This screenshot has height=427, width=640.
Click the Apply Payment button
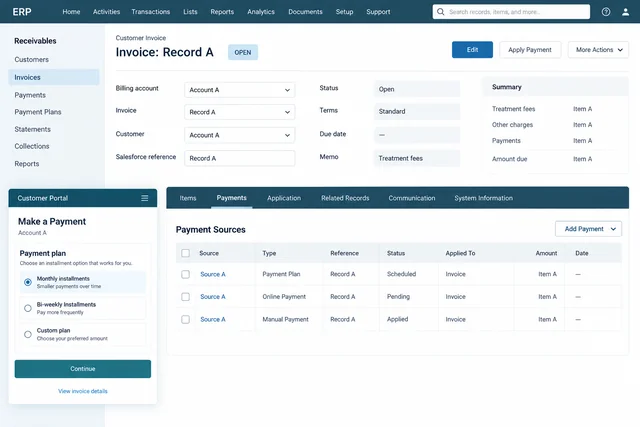tap(530, 50)
